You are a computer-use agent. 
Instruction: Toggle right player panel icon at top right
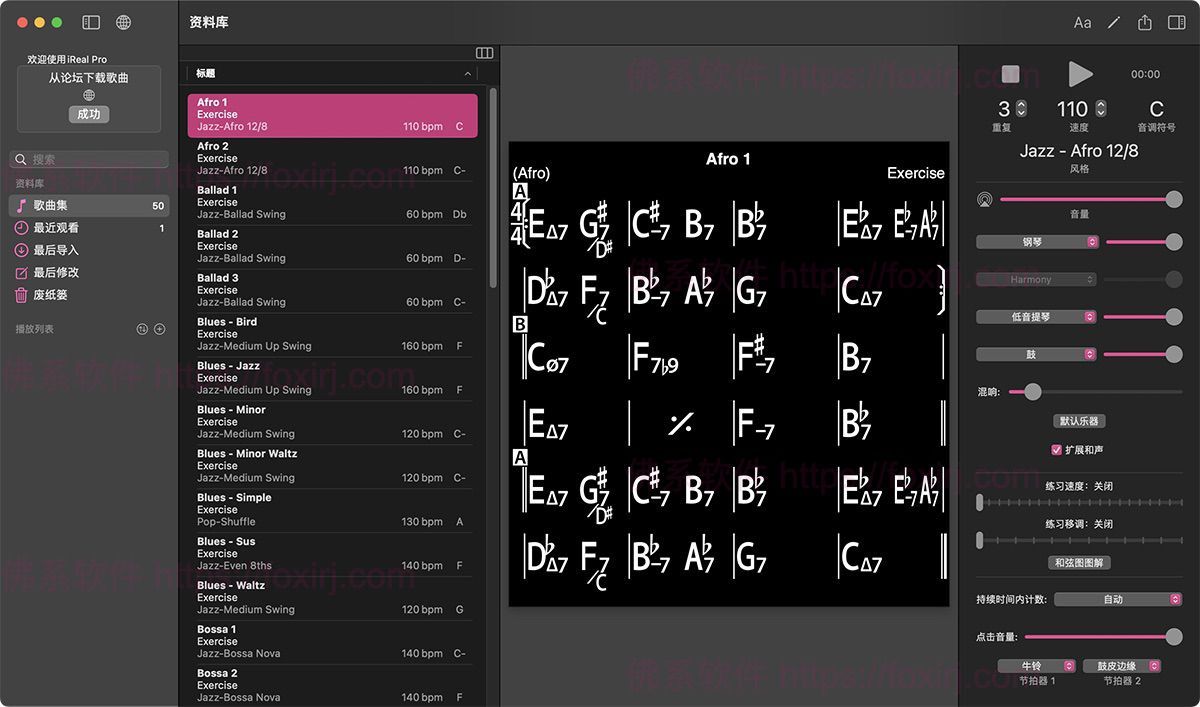1176,22
